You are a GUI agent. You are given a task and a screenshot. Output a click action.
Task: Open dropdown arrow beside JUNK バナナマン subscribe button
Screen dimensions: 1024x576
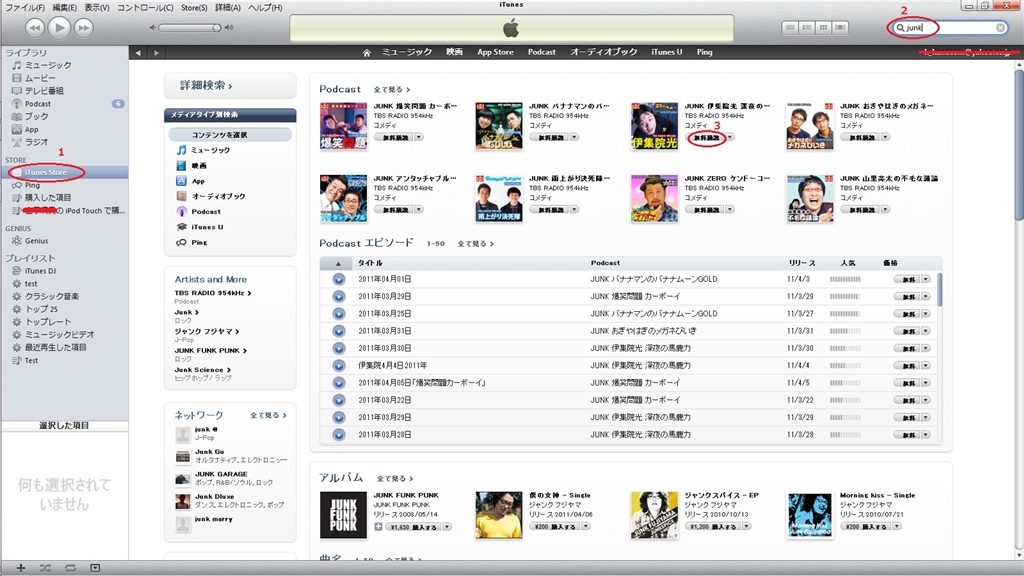click(x=575, y=137)
